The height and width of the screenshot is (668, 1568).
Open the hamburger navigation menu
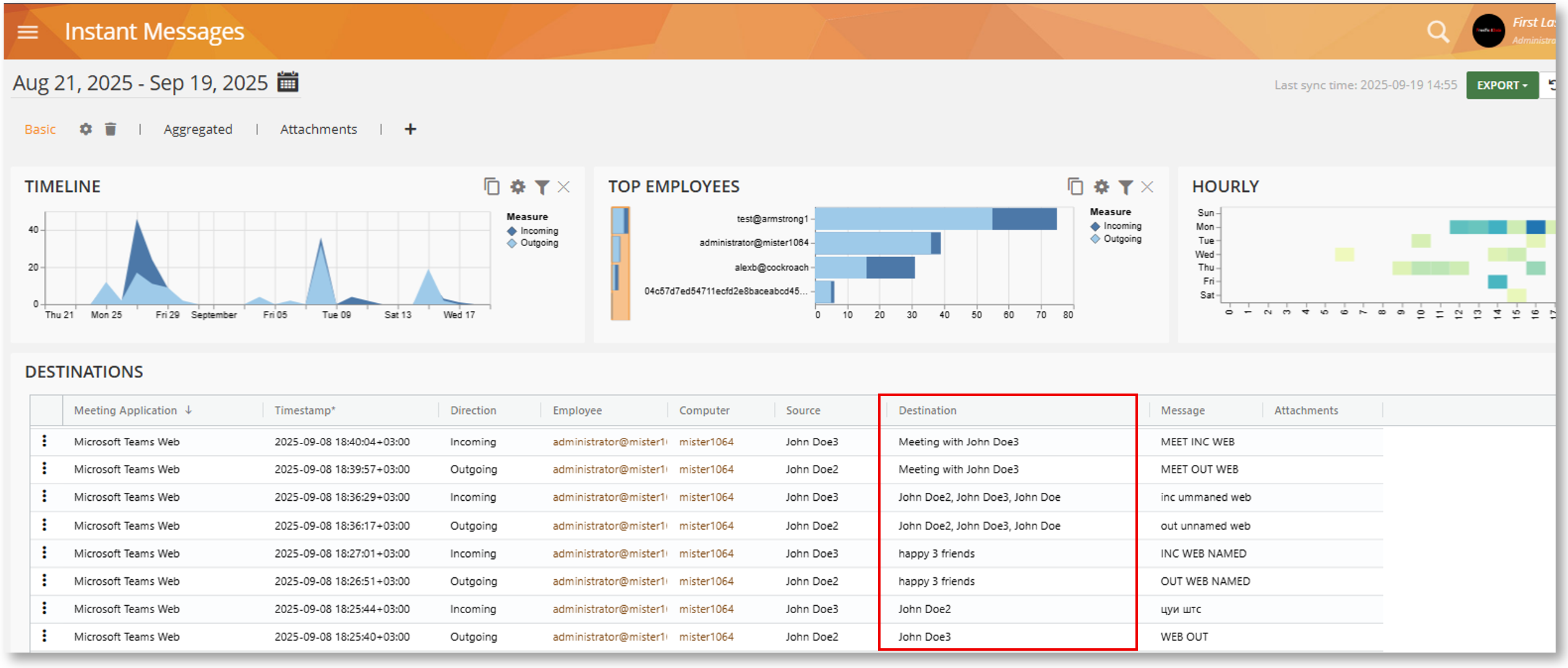[28, 31]
